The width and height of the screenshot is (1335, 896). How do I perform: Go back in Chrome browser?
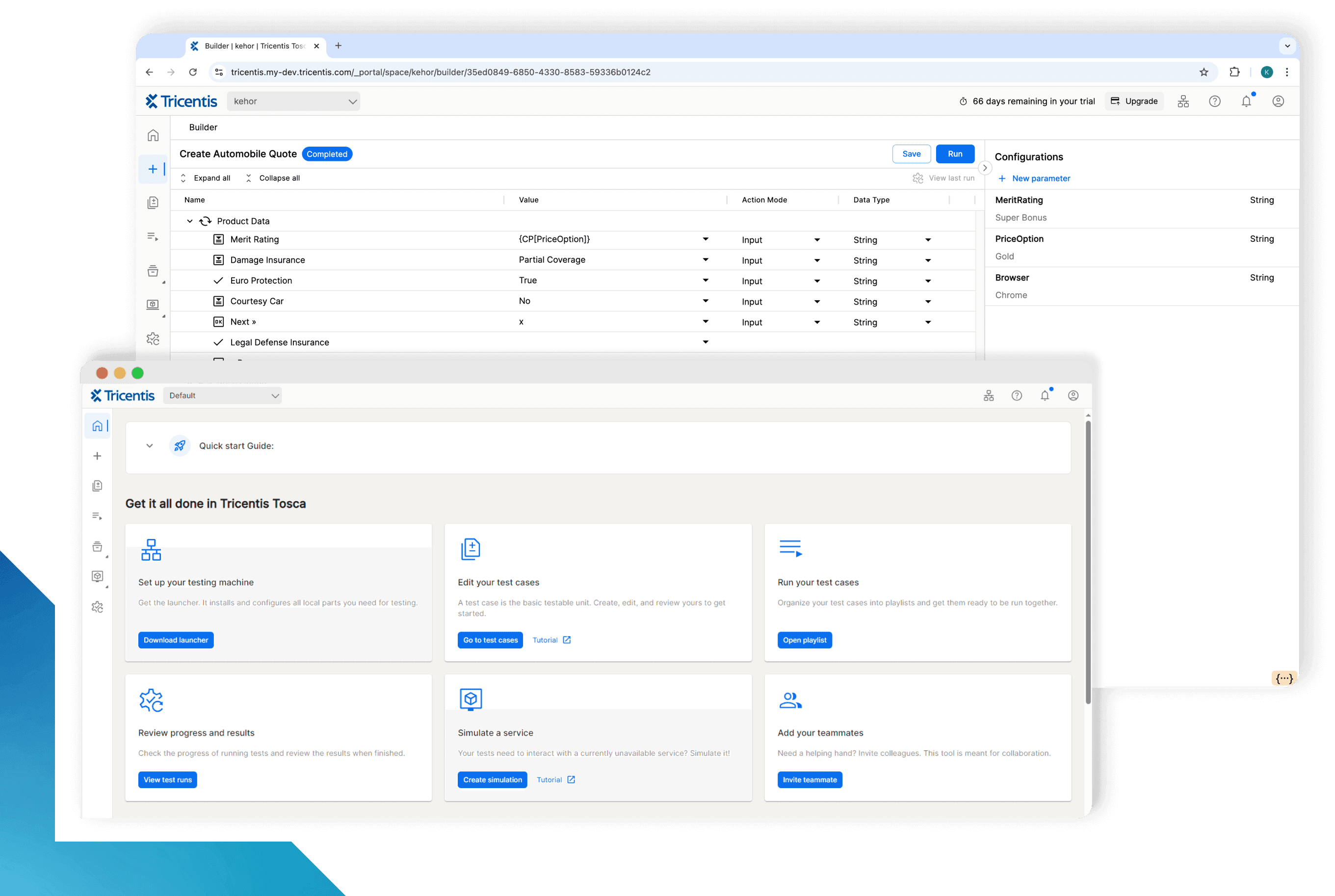point(149,72)
